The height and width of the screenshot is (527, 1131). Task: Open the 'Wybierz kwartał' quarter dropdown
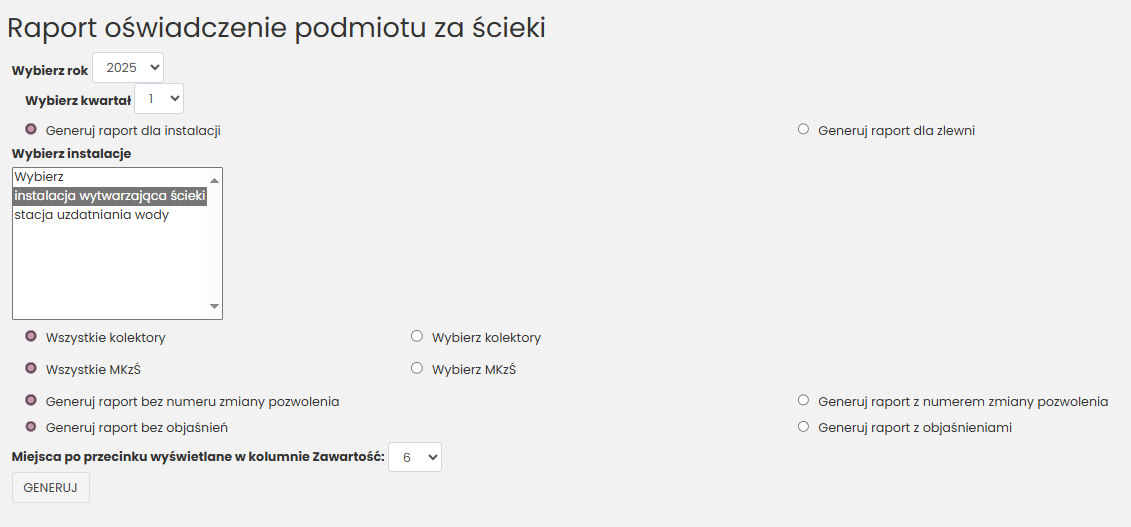[x=159, y=98]
